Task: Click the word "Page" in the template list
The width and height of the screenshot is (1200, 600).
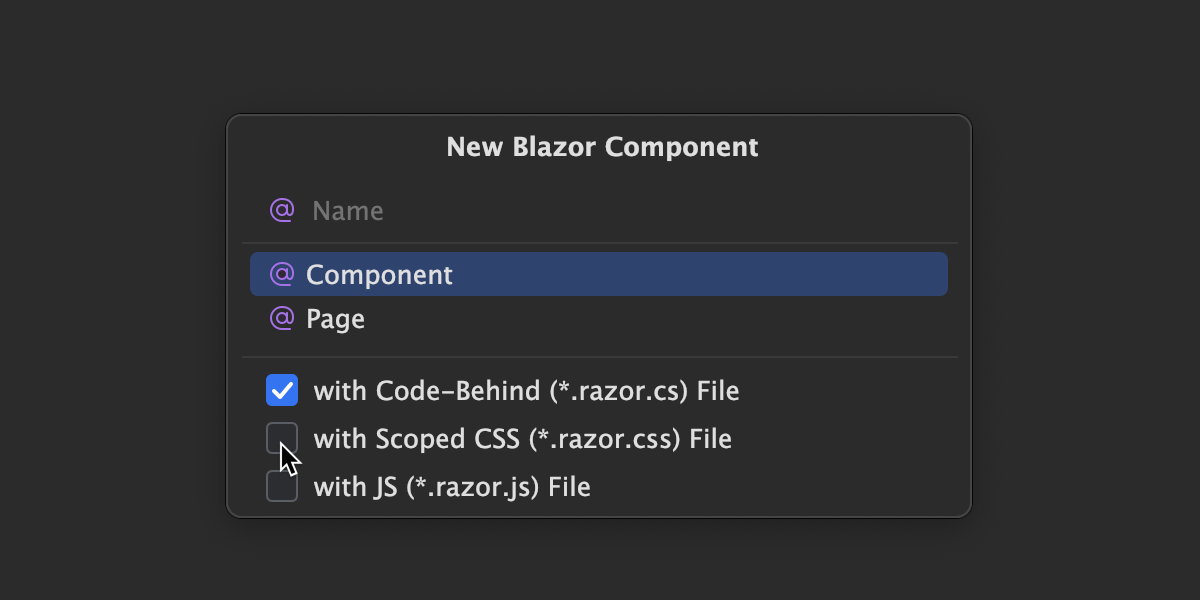Action: pyautogui.click(x=335, y=320)
